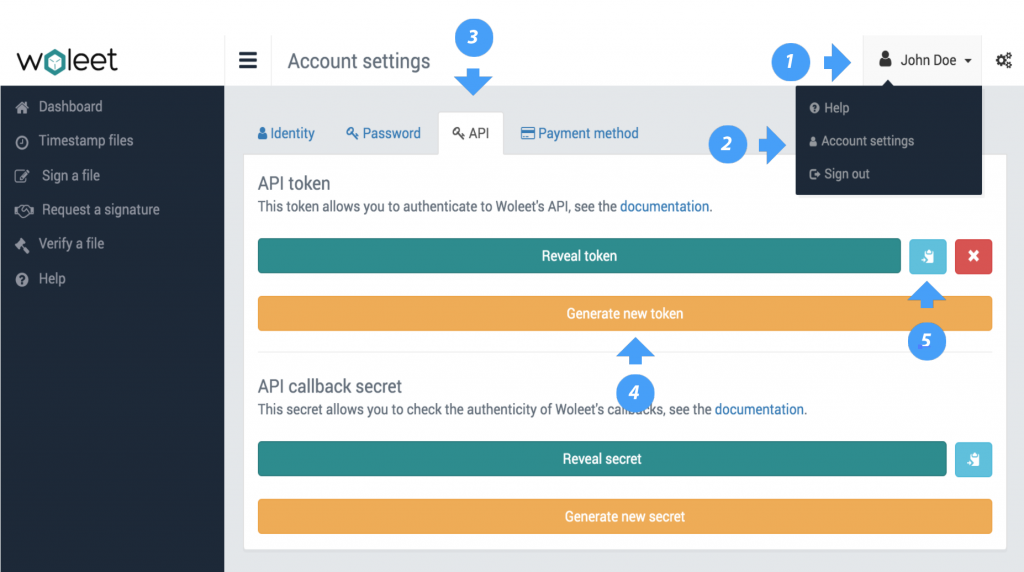Click Generate new token button
This screenshot has width=1024, height=572.
click(x=625, y=313)
